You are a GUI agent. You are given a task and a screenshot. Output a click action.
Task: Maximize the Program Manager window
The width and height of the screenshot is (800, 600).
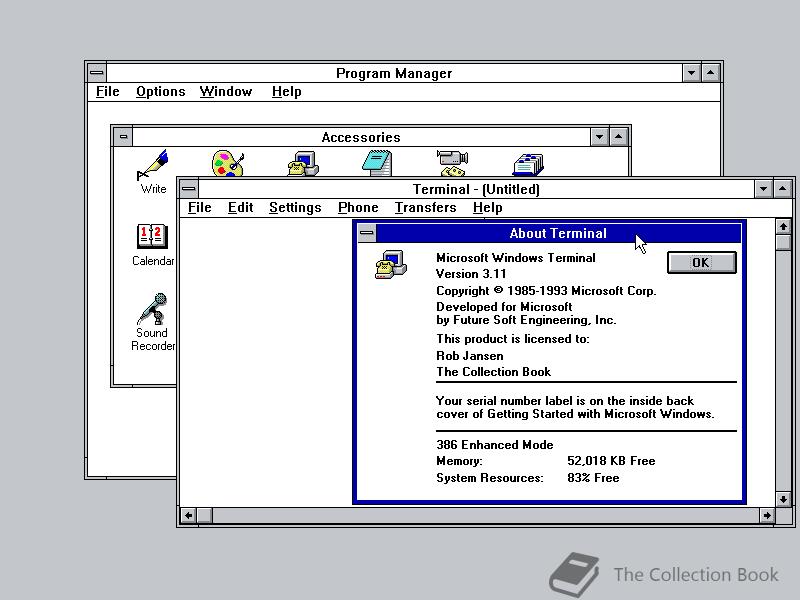tap(711, 73)
